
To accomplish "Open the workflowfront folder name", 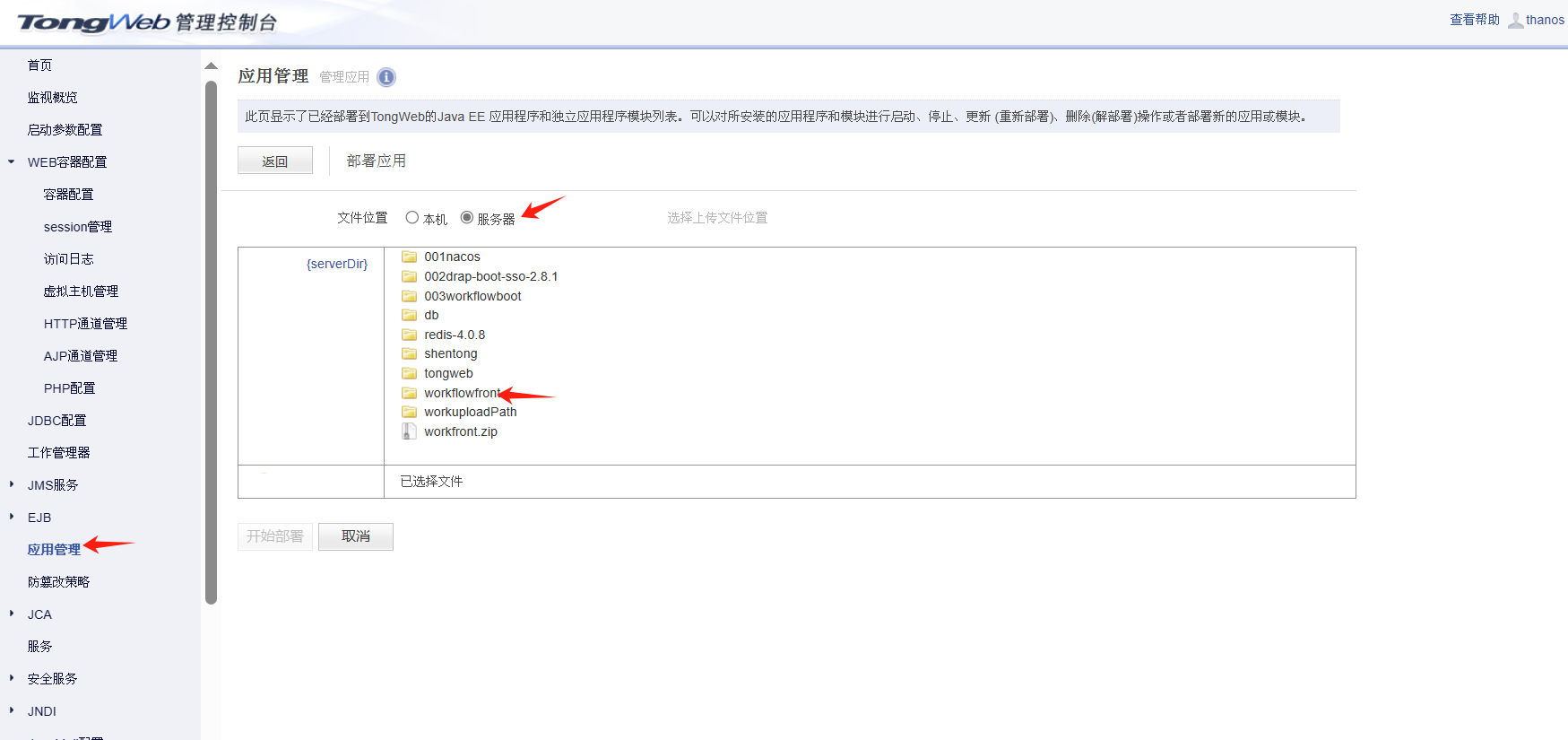I will click(x=463, y=393).
